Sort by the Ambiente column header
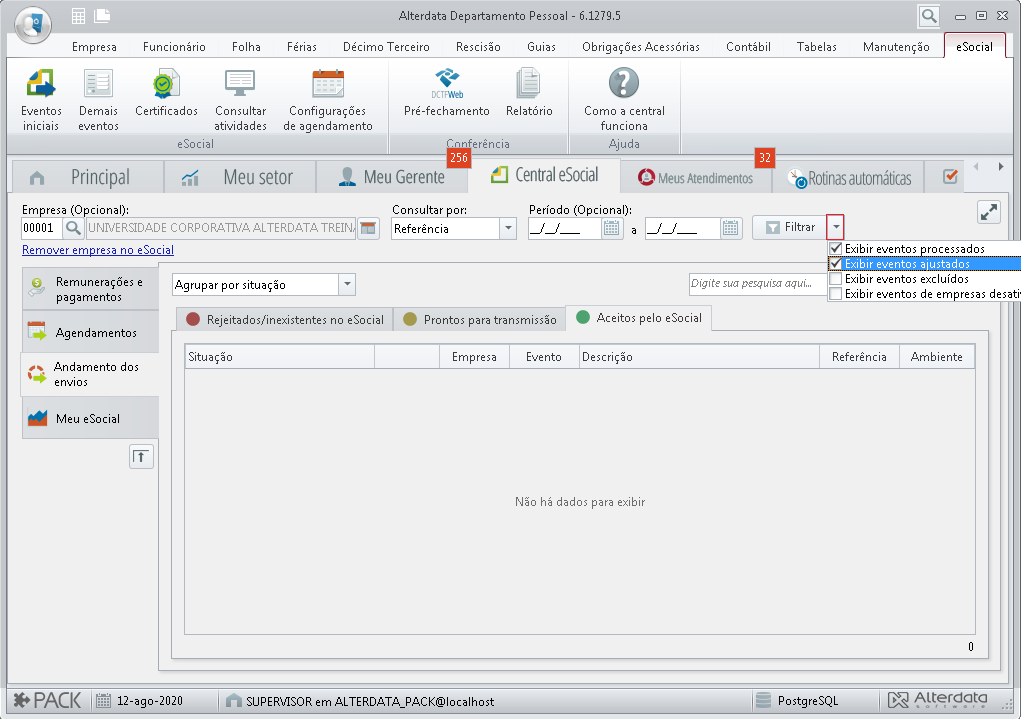The height and width of the screenshot is (719, 1021). tap(936, 357)
